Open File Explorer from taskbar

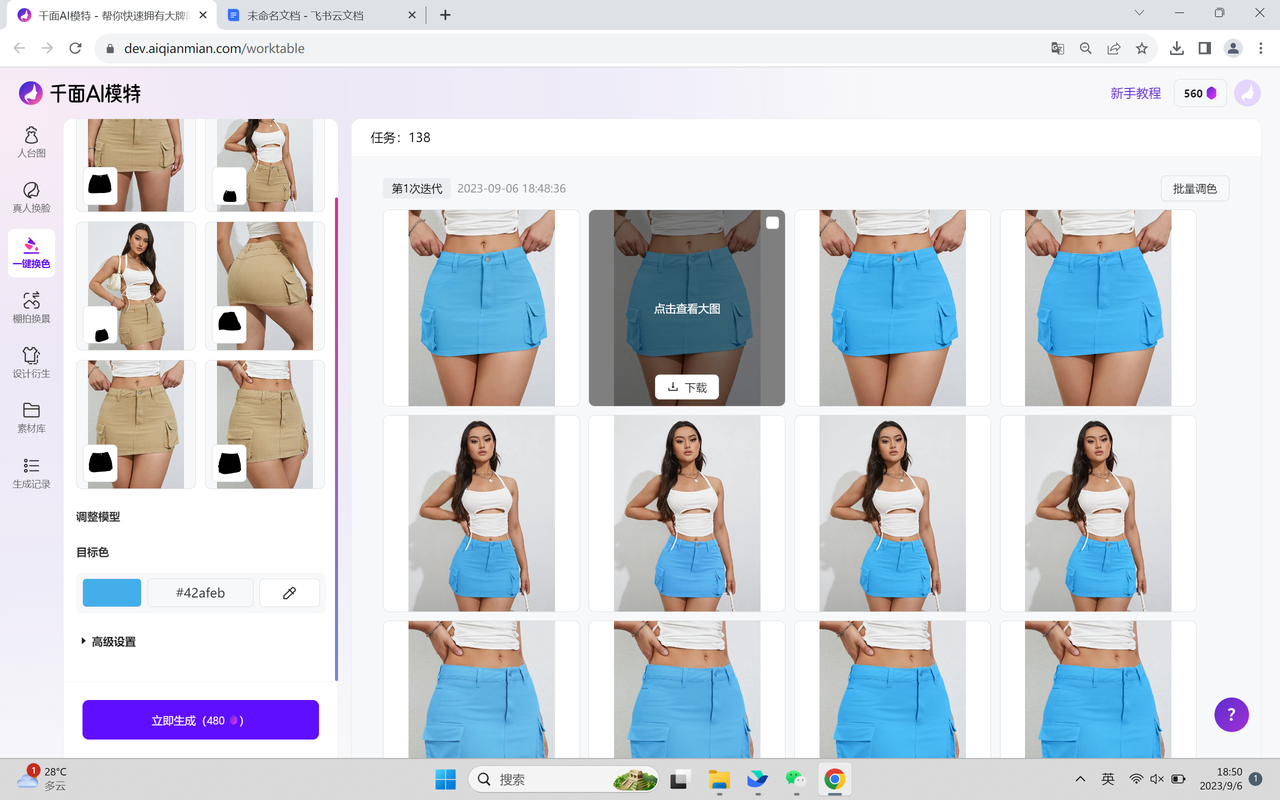coord(719,779)
